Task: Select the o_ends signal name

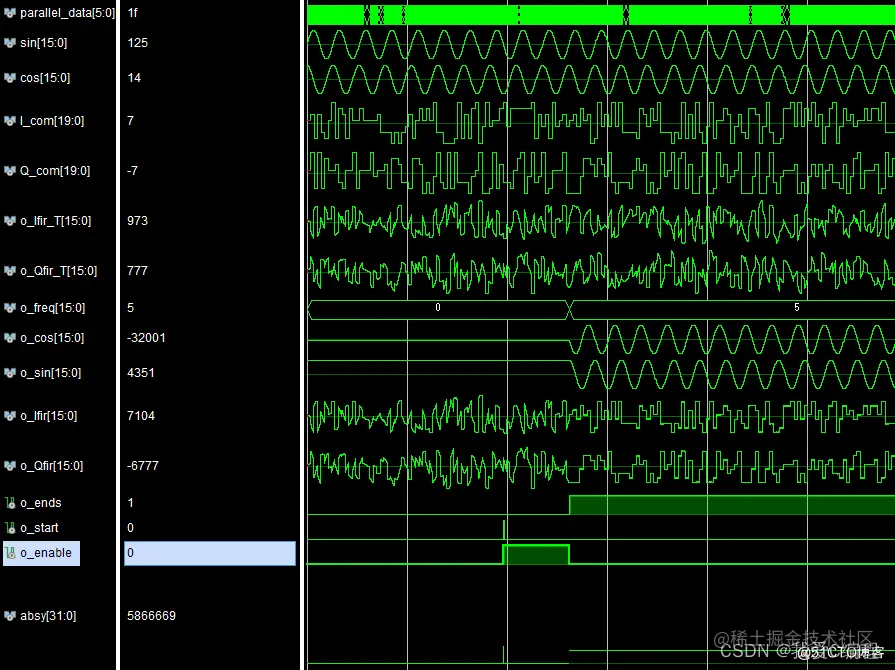Action: pos(41,503)
